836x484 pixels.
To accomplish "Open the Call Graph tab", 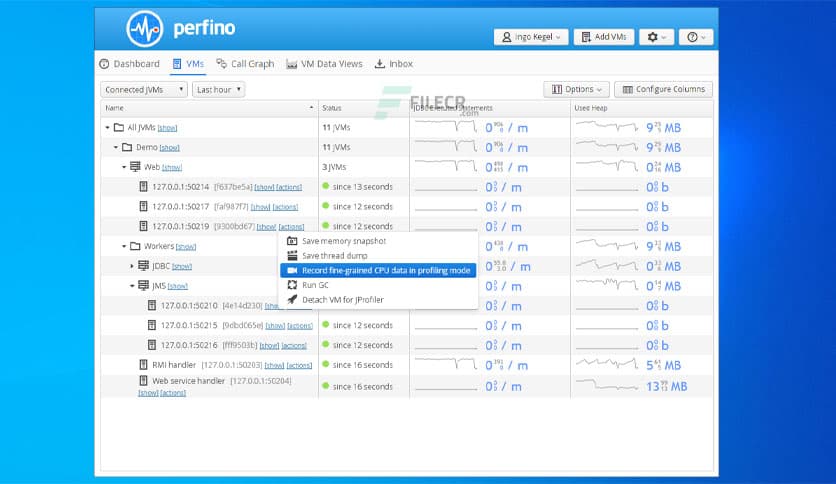I will [245, 64].
